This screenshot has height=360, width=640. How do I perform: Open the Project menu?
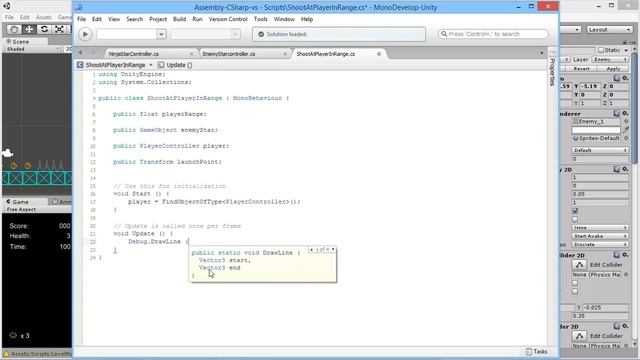tap(158, 19)
